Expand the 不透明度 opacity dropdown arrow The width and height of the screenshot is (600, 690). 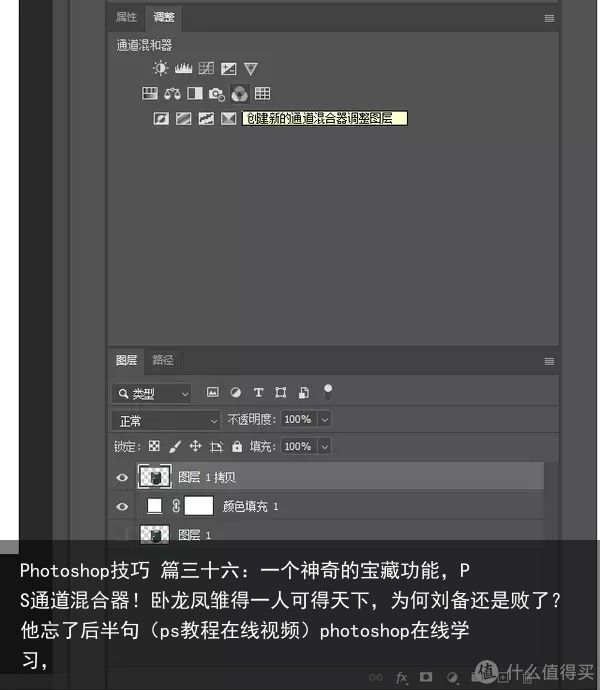pos(324,419)
